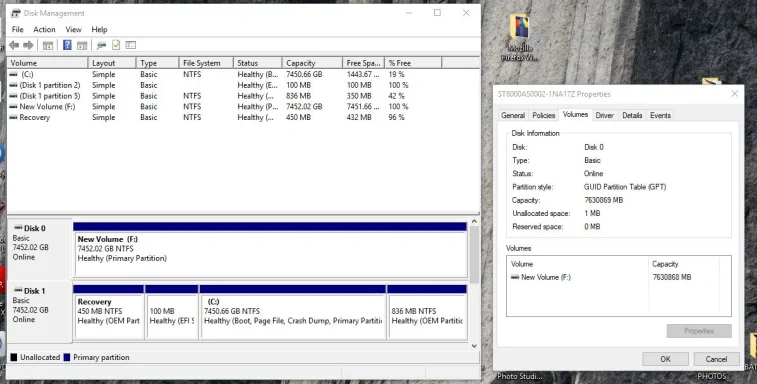757x384 pixels.
Task: Click the Disk 0 drive icon in graphical view
Action: [x=18, y=228]
